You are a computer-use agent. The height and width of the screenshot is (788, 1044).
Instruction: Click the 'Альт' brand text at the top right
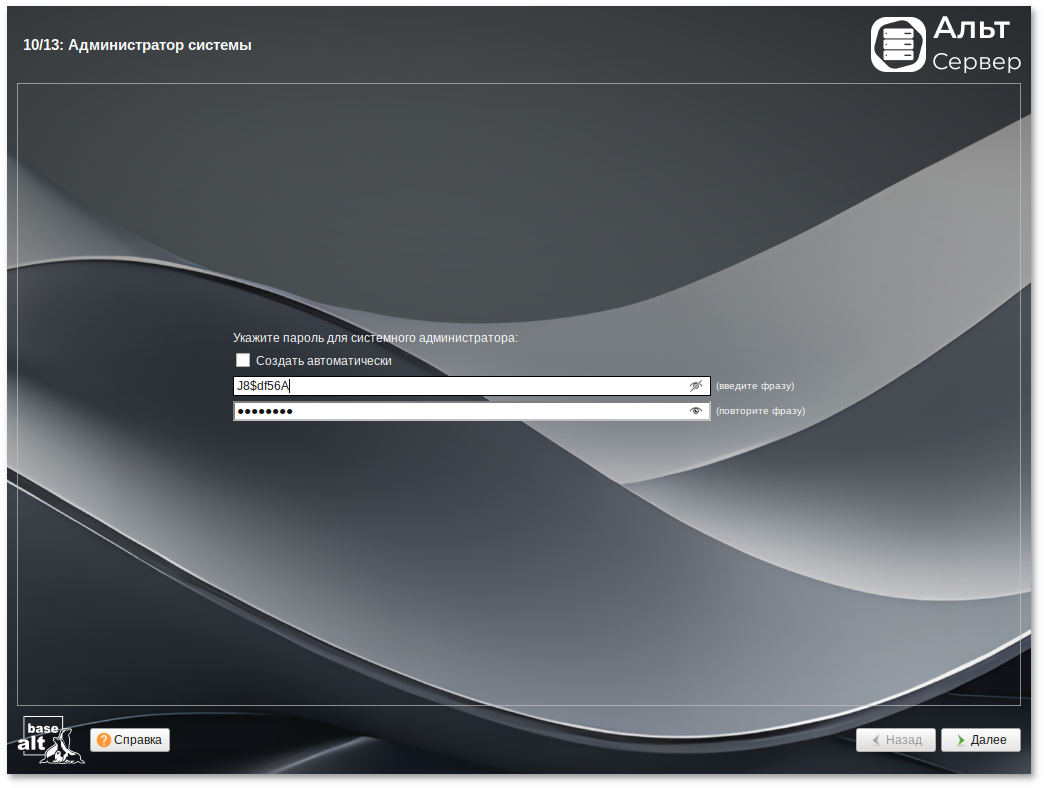click(x=972, y=29)
